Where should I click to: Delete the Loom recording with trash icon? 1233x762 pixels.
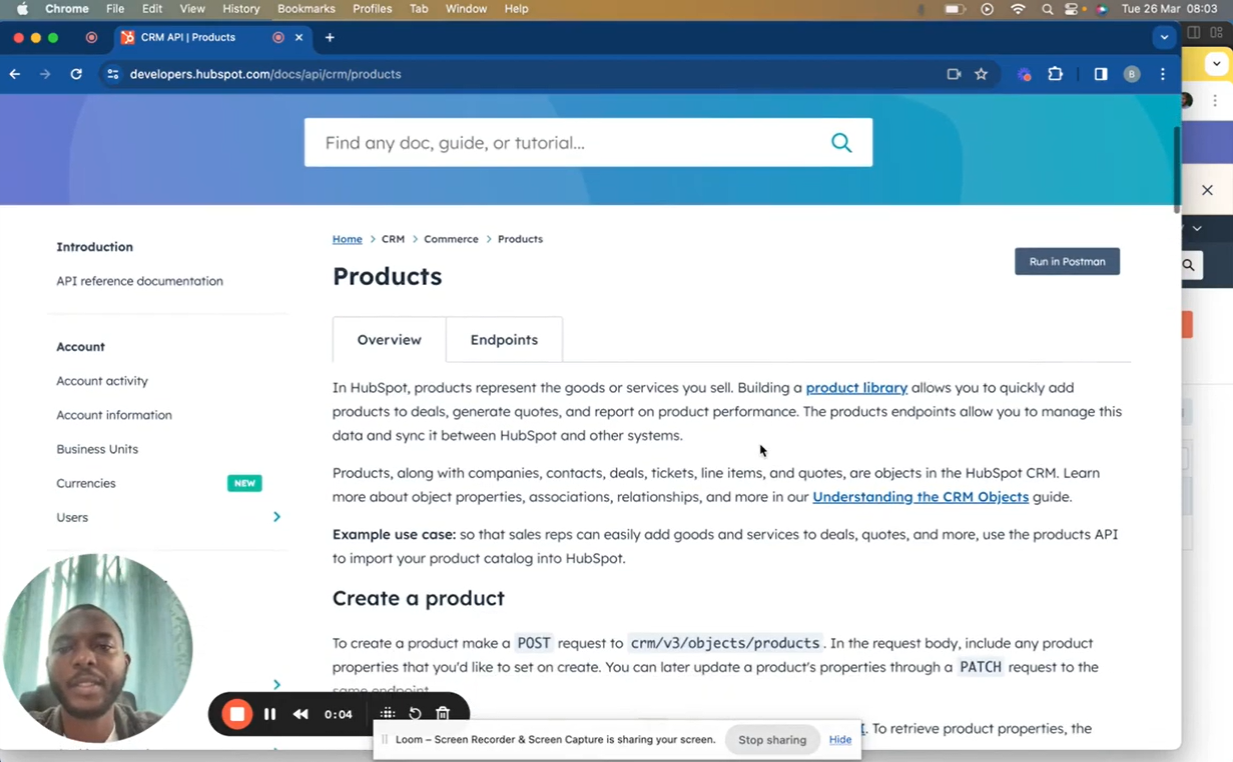click(x=443, y=714)
